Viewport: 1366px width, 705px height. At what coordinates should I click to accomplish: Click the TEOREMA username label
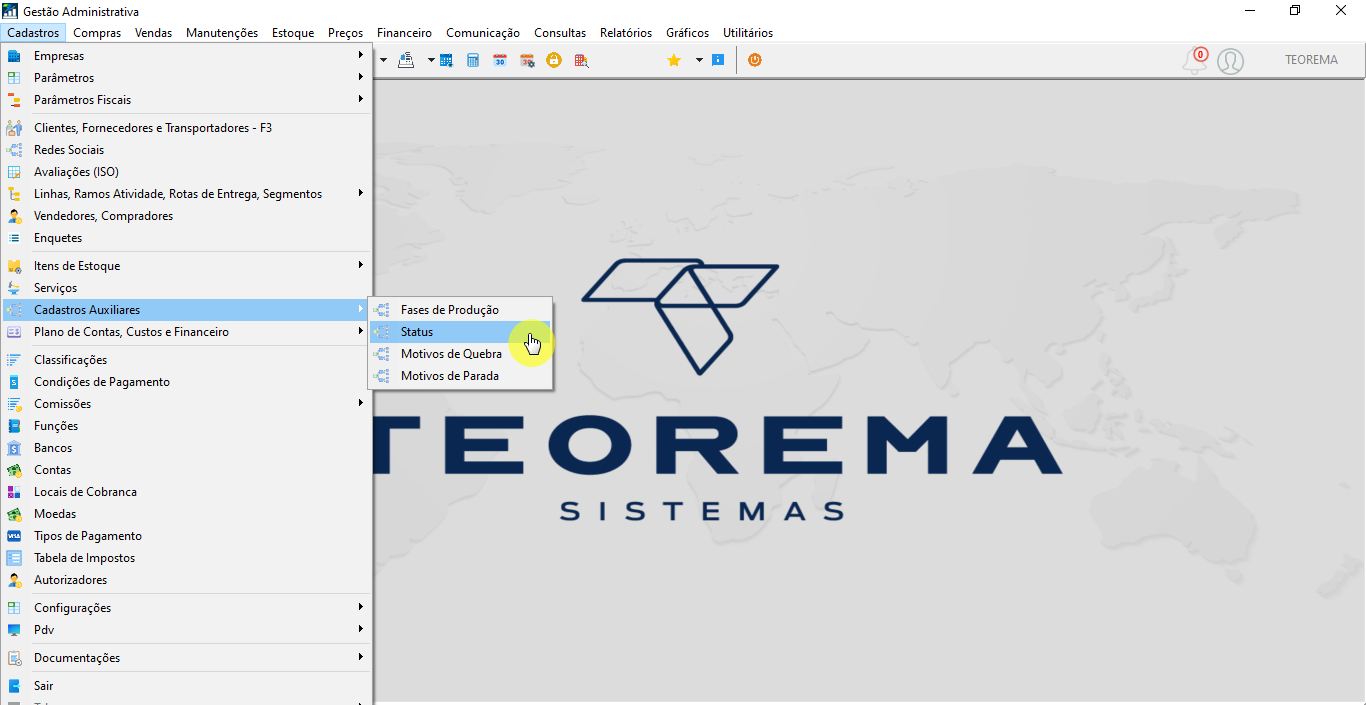click(1311, 60)
